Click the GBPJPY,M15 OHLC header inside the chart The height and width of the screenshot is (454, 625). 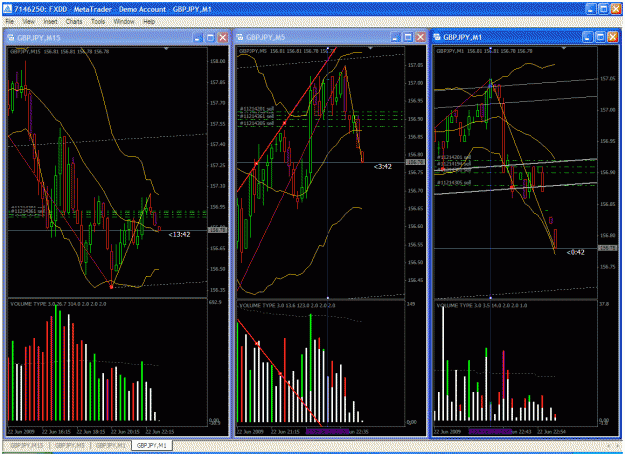[60, 51]
